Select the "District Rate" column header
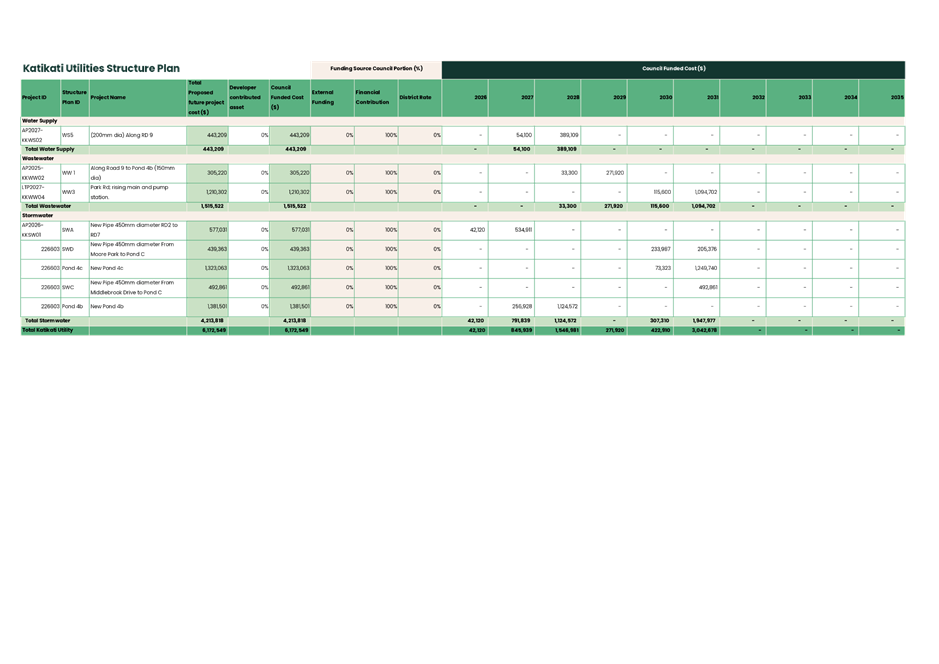 [415, 97]
